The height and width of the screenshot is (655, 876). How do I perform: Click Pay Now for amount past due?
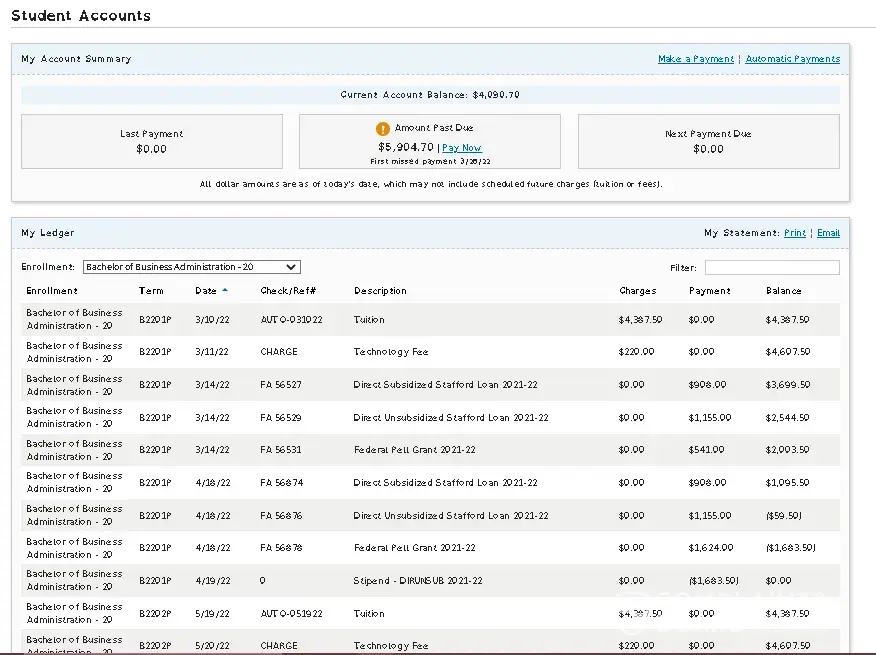pyautogui.click(x=461, y=148)
